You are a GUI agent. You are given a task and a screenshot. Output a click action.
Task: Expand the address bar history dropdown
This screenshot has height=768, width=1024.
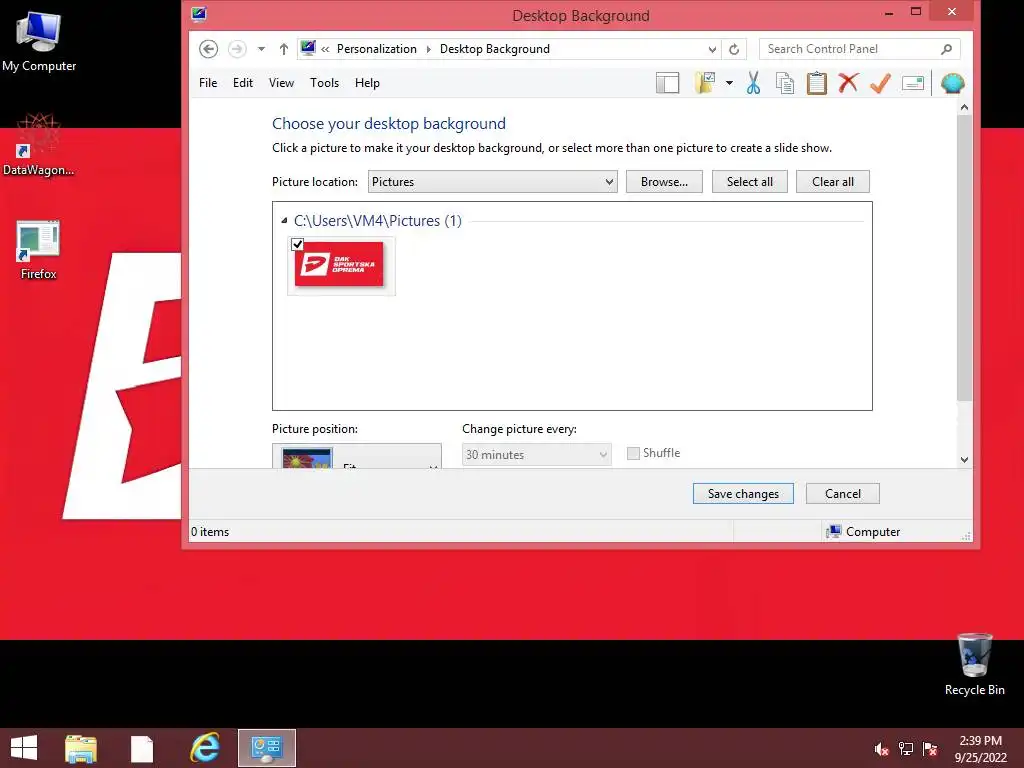[712, 49]
